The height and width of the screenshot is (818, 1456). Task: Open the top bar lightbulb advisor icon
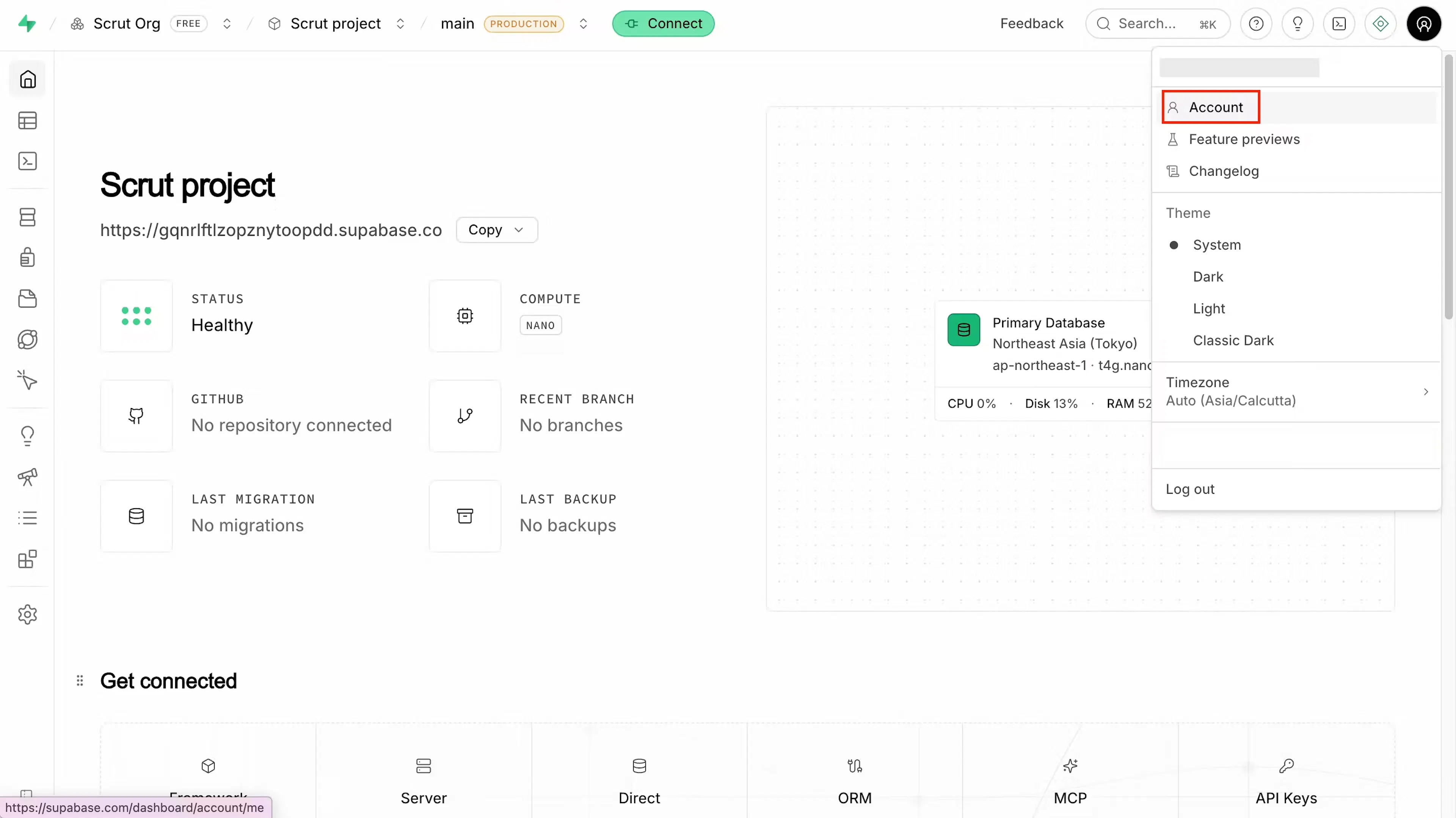pyautogui.click(x=1298, y=24)
